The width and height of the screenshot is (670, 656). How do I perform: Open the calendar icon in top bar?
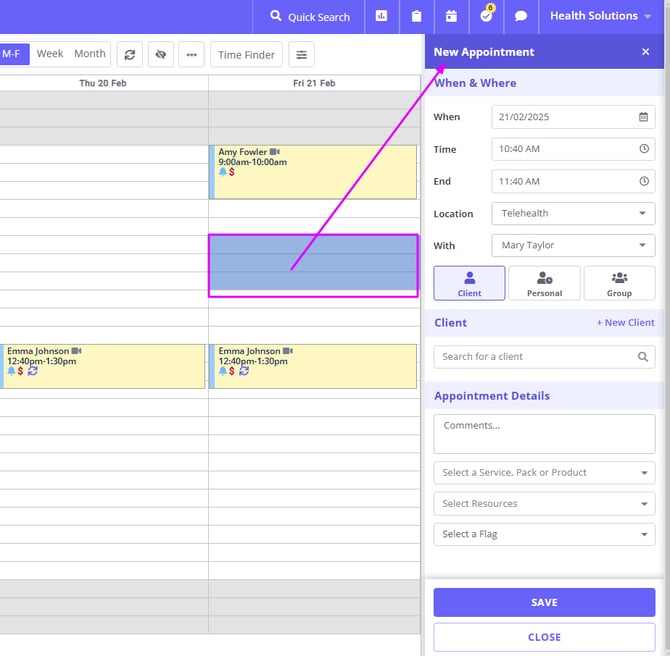pos(451,16)
